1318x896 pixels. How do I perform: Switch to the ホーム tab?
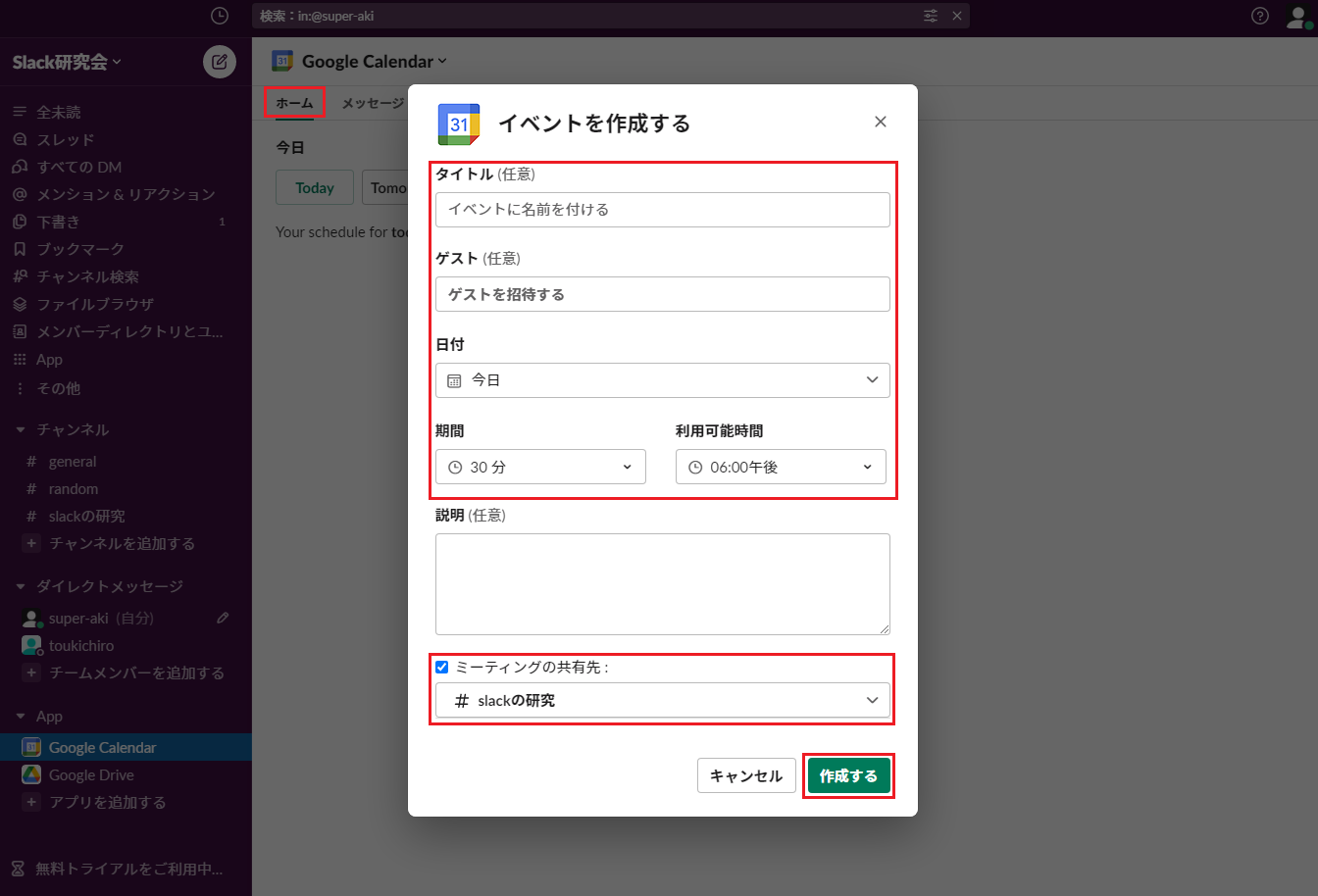(294, 103)
